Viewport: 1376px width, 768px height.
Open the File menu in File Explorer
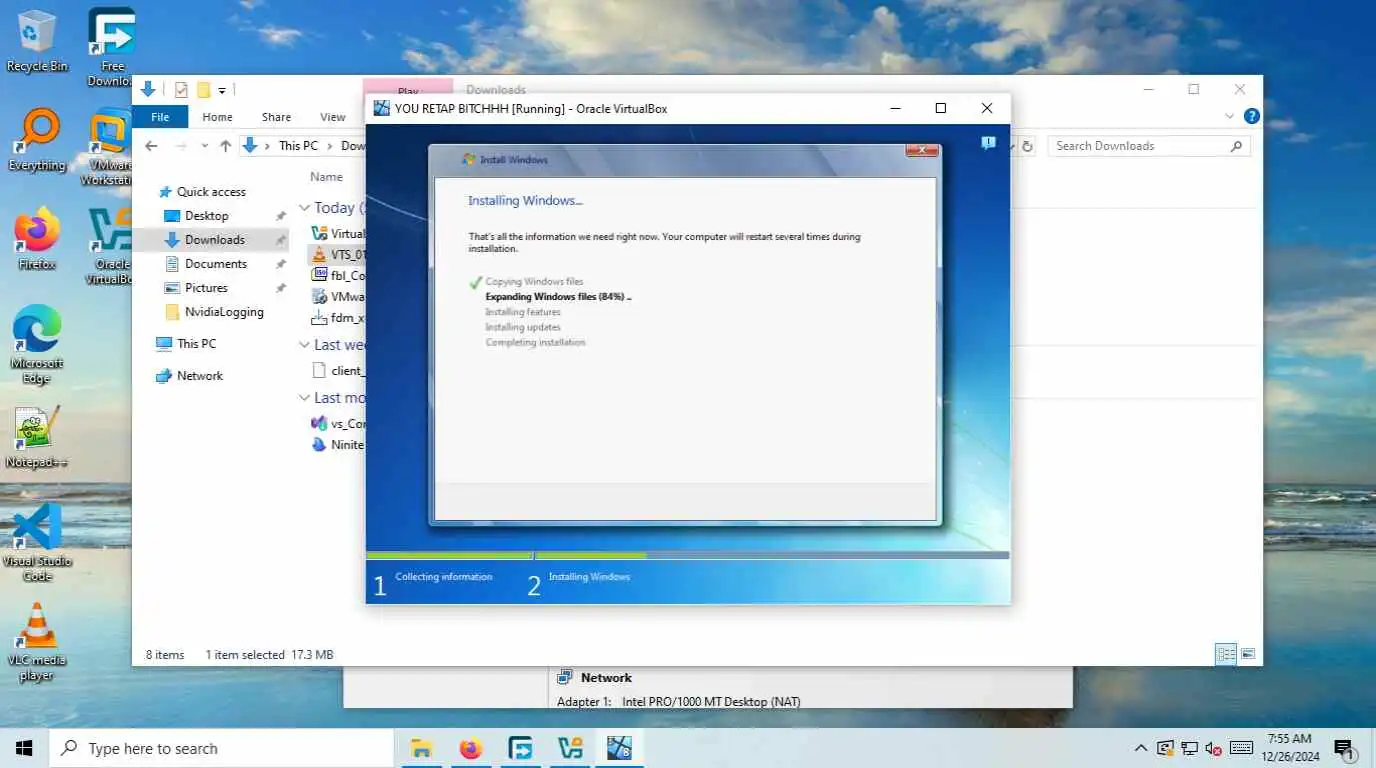(x=160, y=117)
